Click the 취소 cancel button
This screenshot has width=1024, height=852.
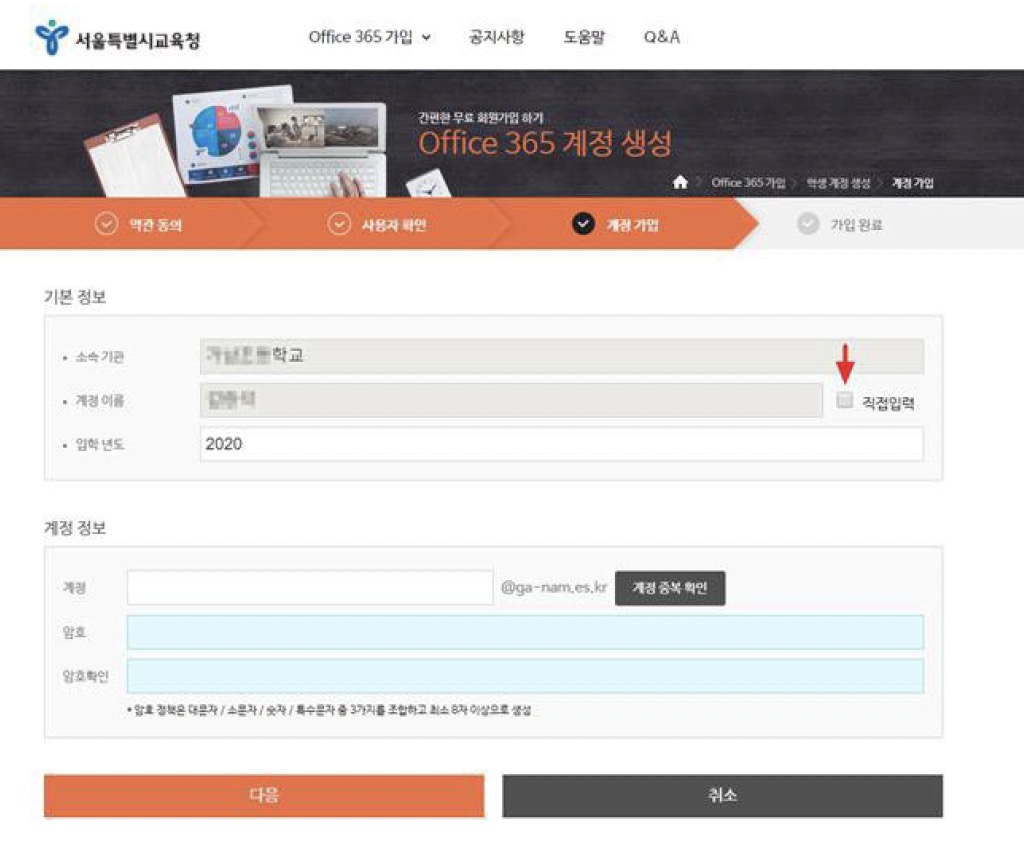tap(722, 795)
